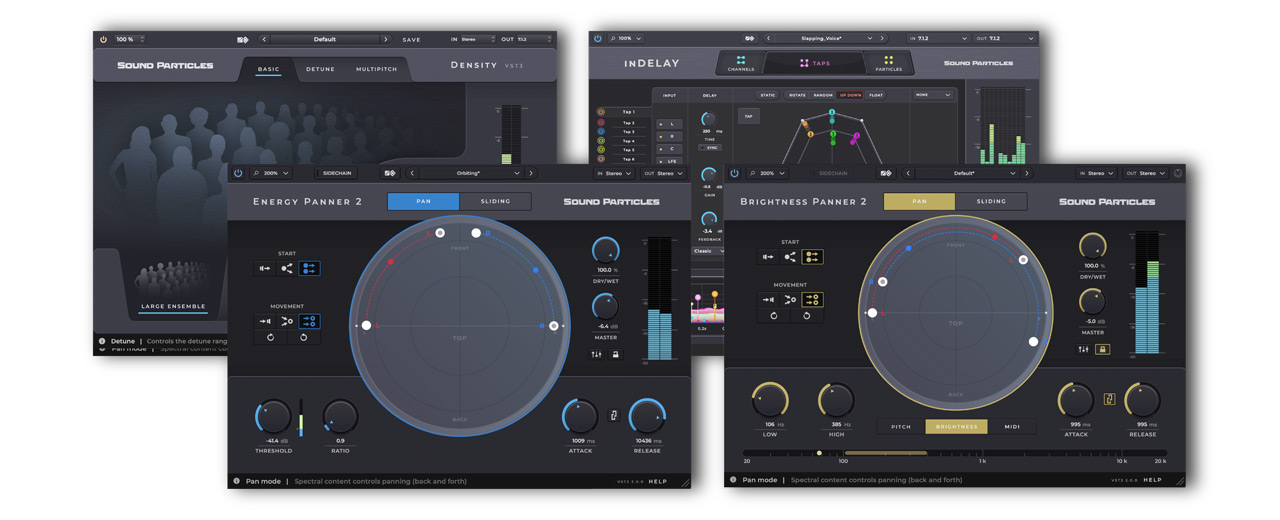Select MIDI mode in Brightness Panner

[1012, 427]
